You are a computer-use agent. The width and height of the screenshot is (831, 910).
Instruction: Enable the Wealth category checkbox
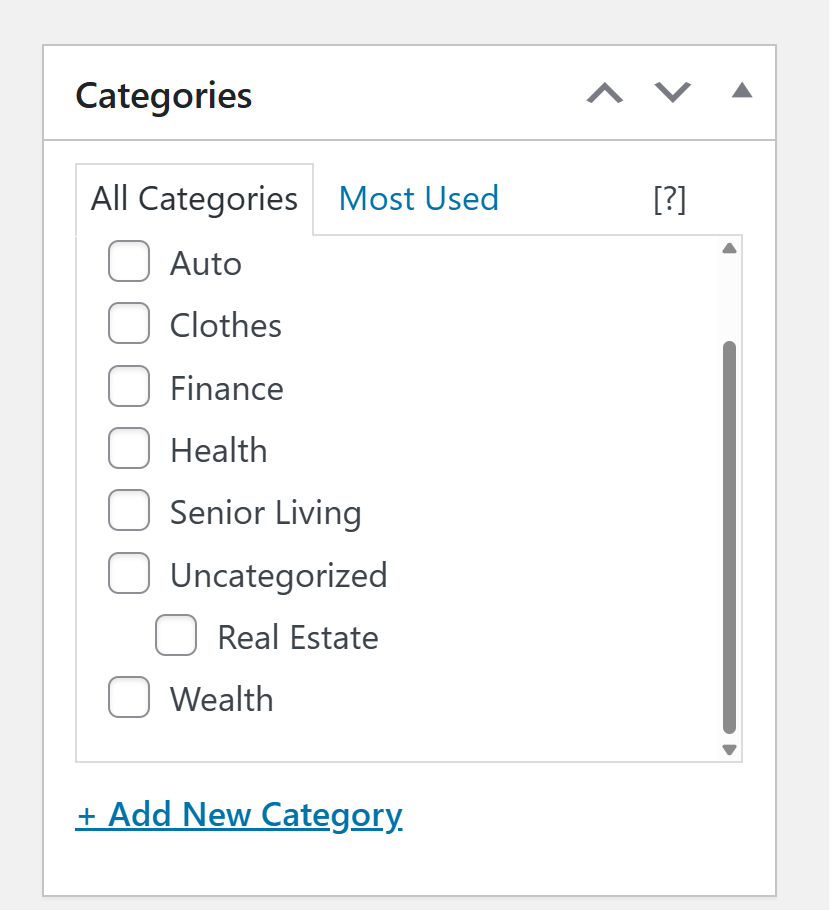pos(129,698)
